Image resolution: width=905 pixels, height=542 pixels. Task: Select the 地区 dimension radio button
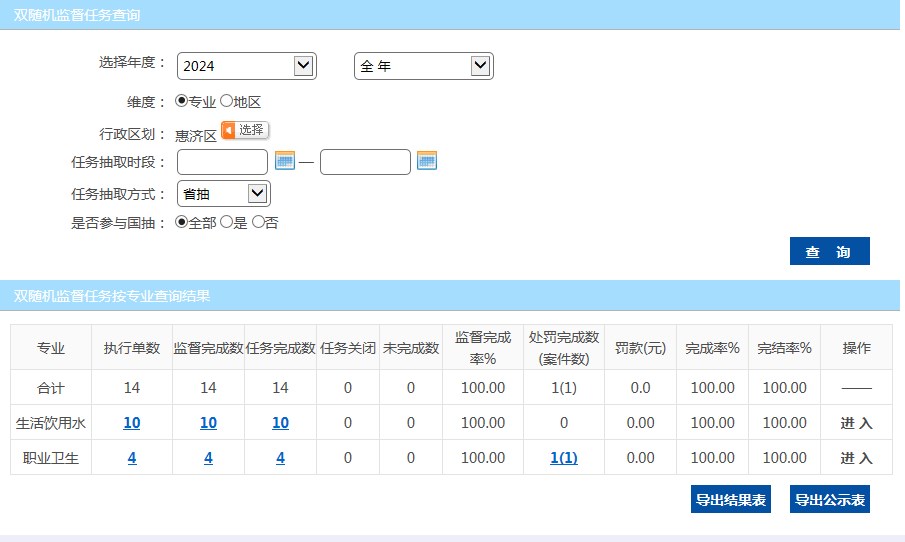226,101
